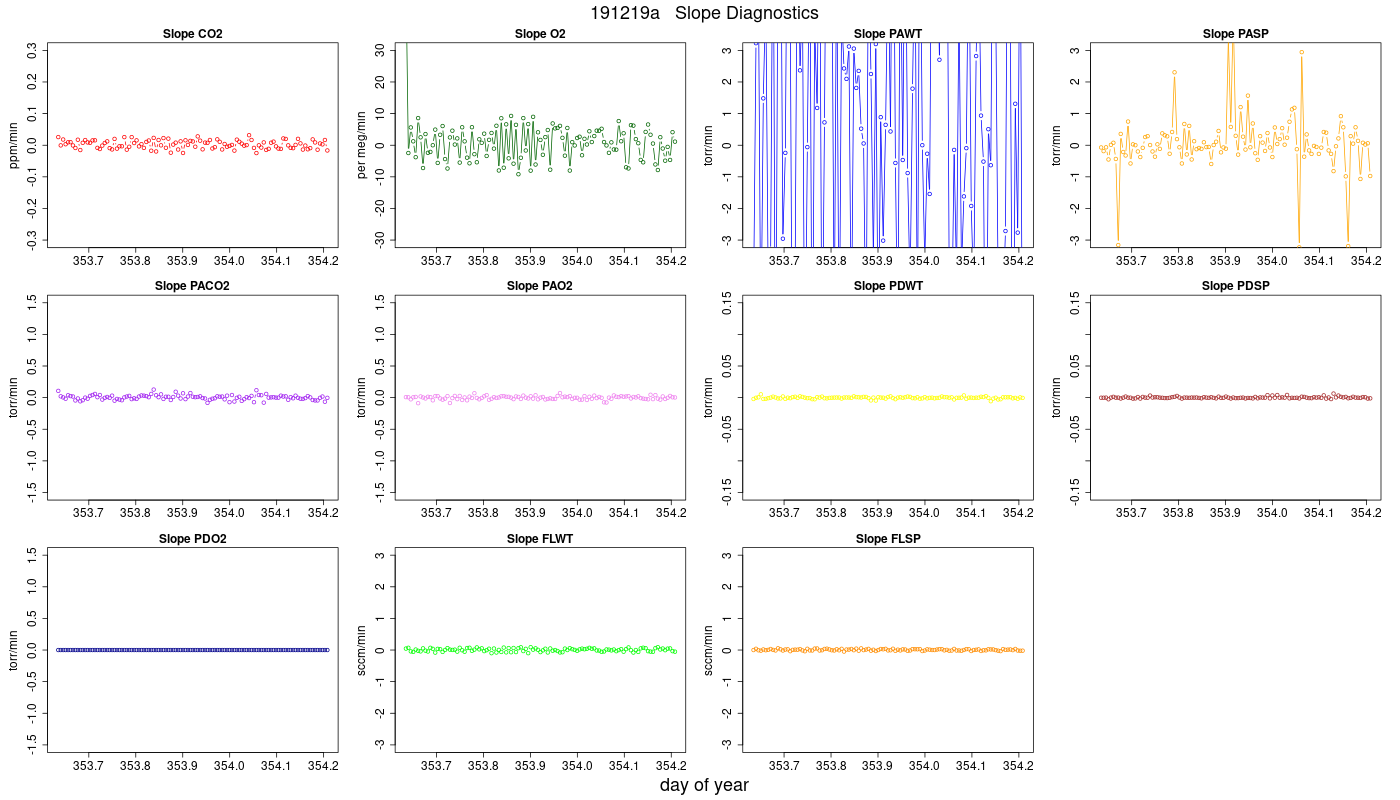Click the pink data series in Slope PAO2
Screen dimensions: 1400x800
click(540, 397)
